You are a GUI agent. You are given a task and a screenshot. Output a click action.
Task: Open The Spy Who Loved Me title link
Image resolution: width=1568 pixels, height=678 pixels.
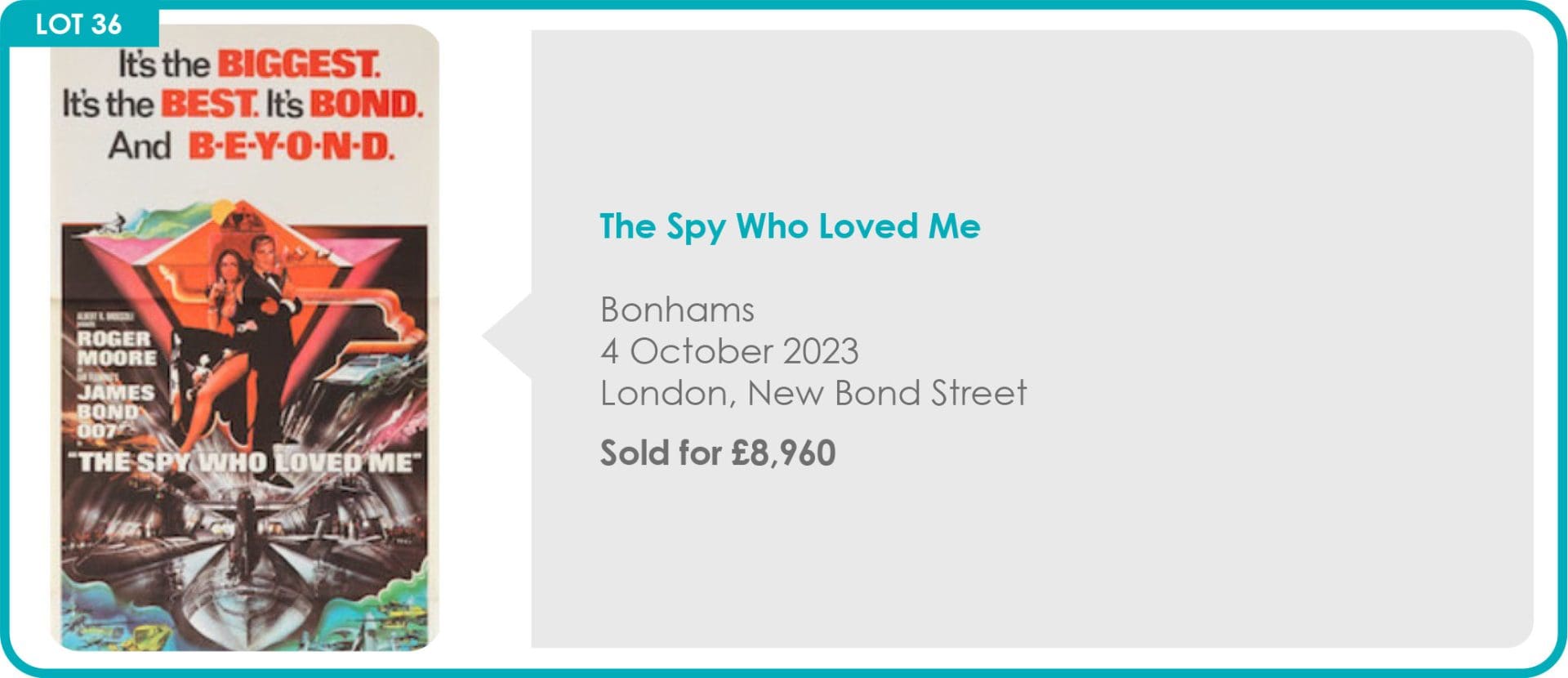[789, 226]
